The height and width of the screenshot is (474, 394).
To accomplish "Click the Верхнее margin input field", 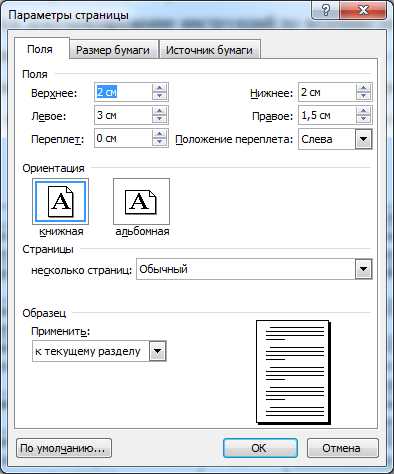I will (x=123, y=92).
